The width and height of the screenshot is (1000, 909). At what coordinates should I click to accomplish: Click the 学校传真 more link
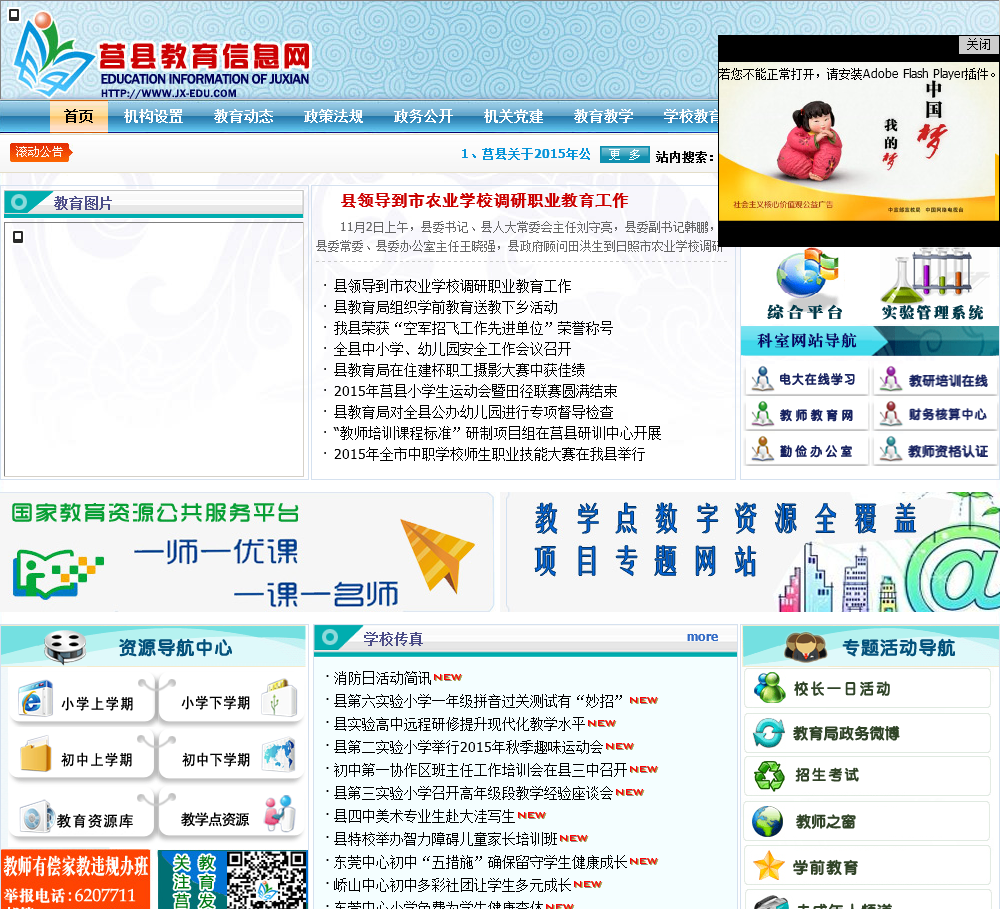click(x=702, y=637)
